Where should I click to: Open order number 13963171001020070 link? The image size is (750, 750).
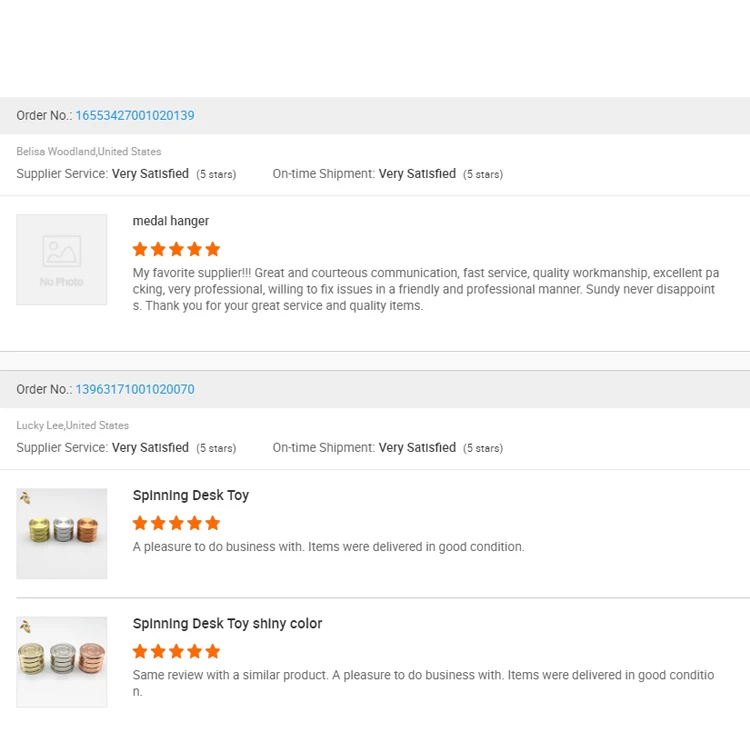tap(135, 390)
